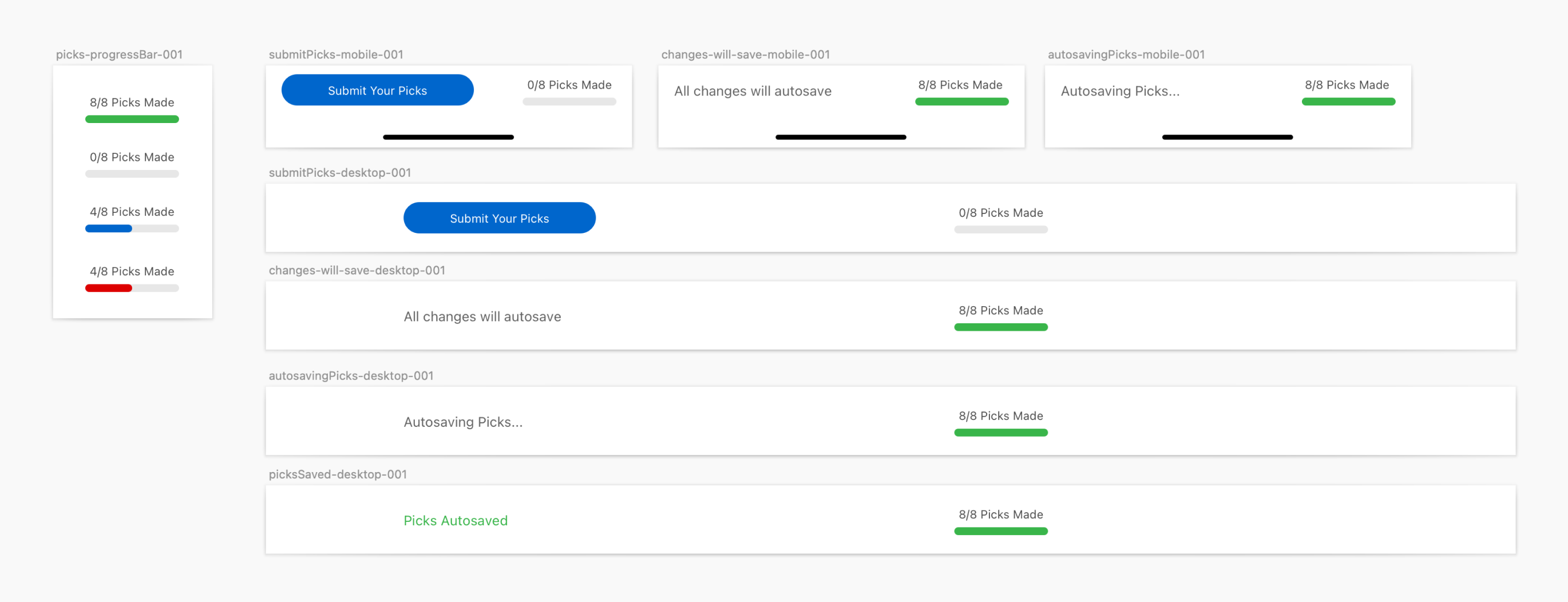
Task: Click the green Picks Autosaved text
Action: coord(455,520)
